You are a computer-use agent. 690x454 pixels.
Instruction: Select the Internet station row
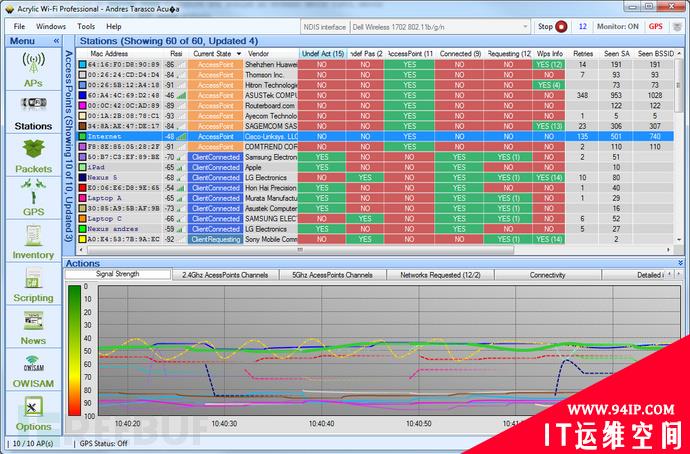pyautogui.click(x=375, y=136)
